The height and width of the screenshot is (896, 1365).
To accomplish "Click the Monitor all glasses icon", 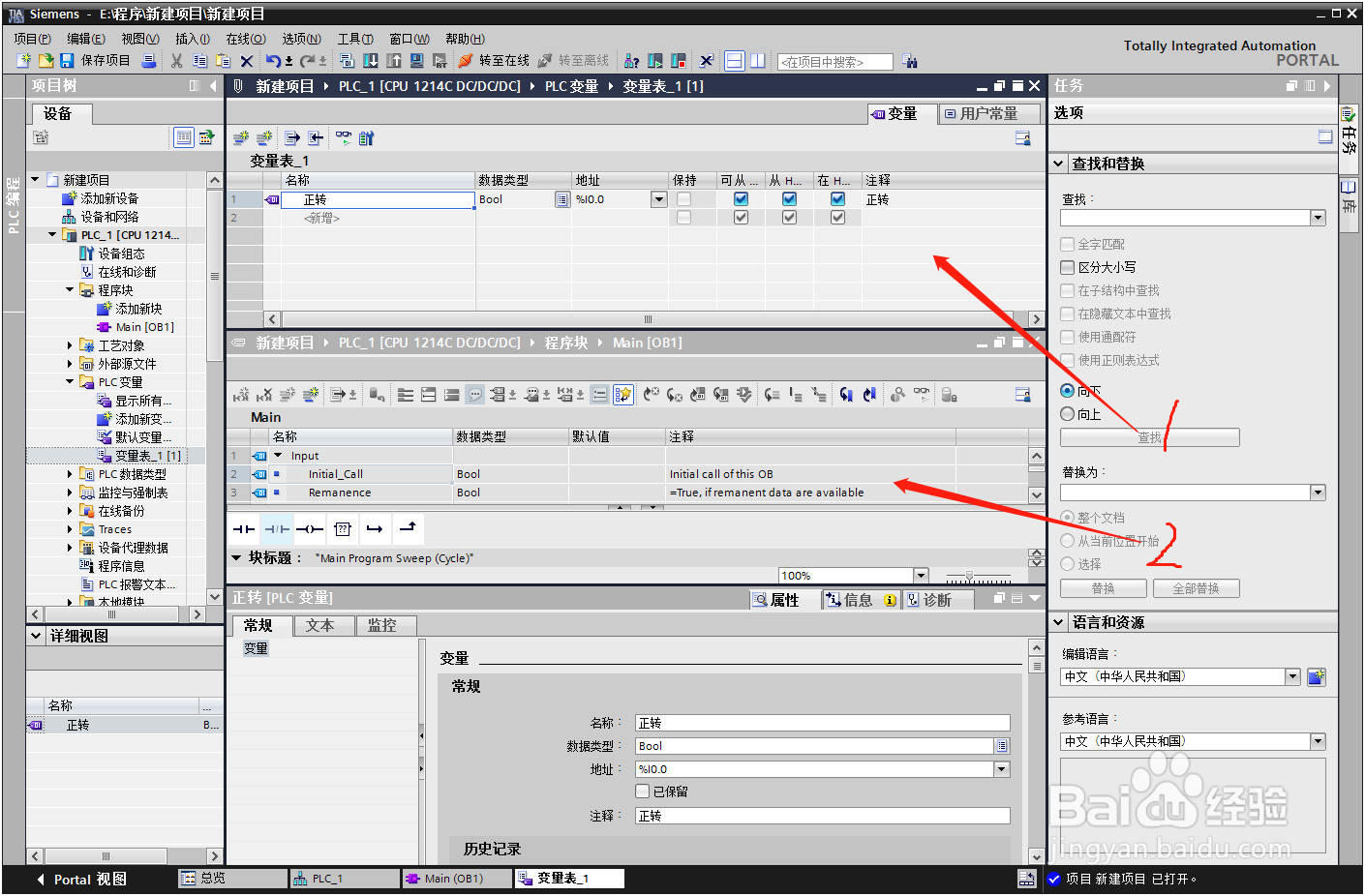I will [x=344, y=138].
